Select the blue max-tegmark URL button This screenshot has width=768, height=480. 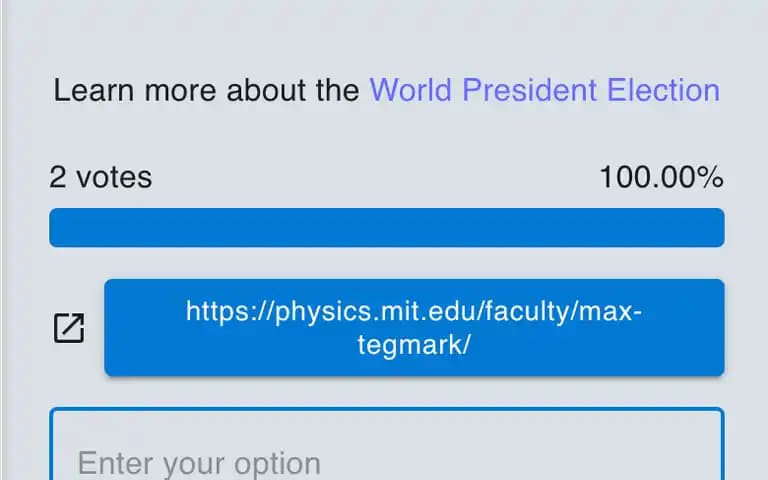[414, 328]
